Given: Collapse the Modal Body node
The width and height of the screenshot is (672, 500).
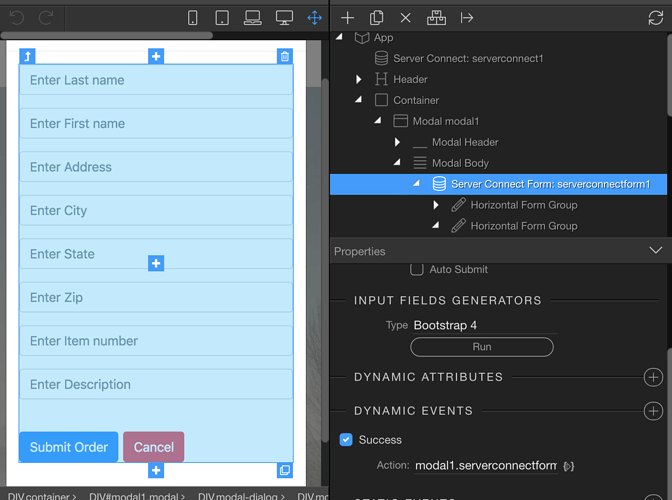Looking at the screenshot, I should click(397, 162).
